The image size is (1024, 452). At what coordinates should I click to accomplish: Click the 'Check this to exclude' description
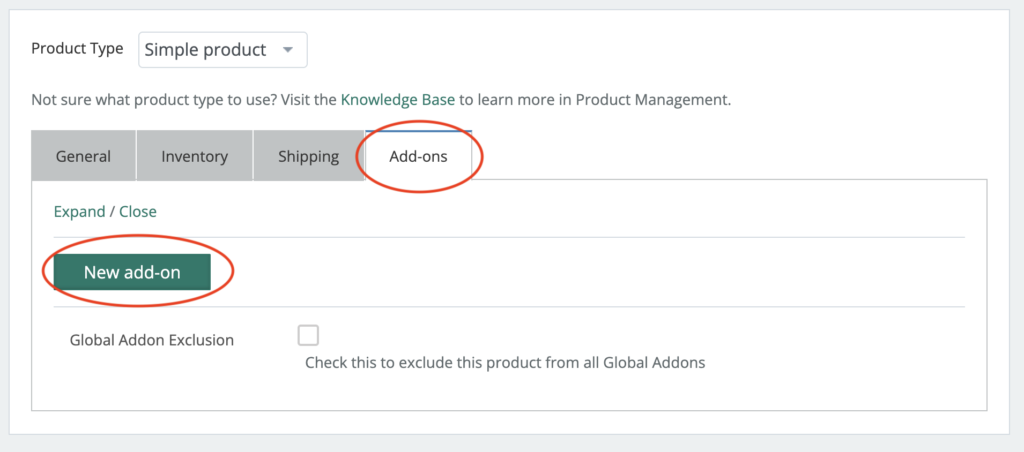505,362
